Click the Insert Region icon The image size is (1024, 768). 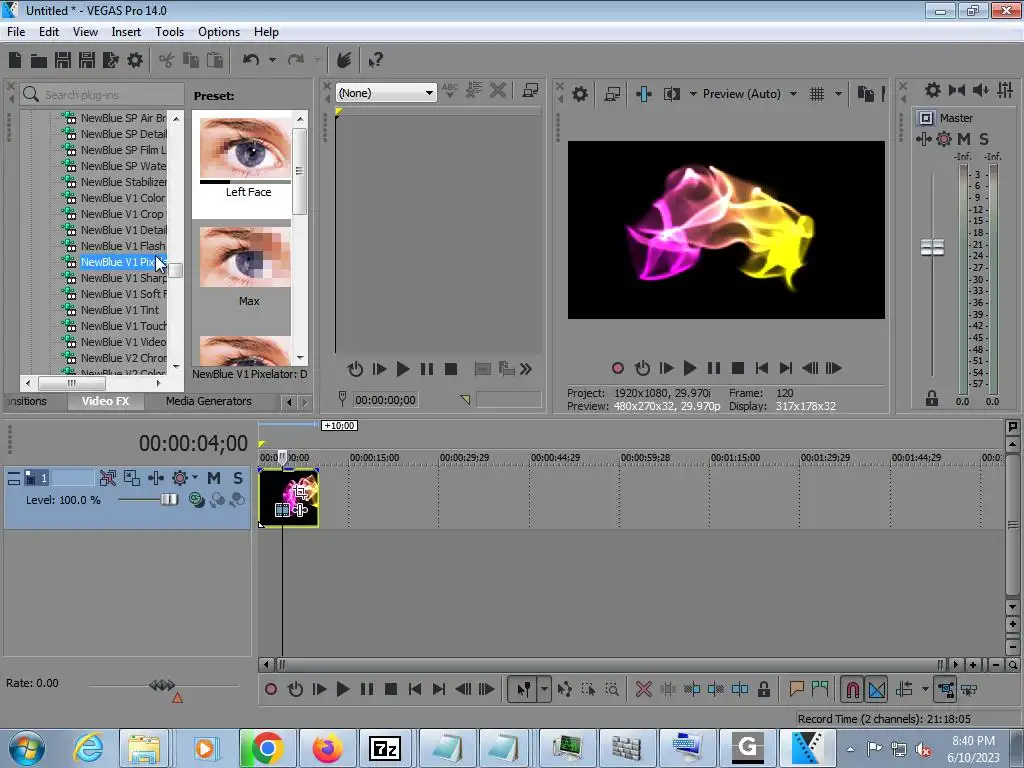coord(820,689)
